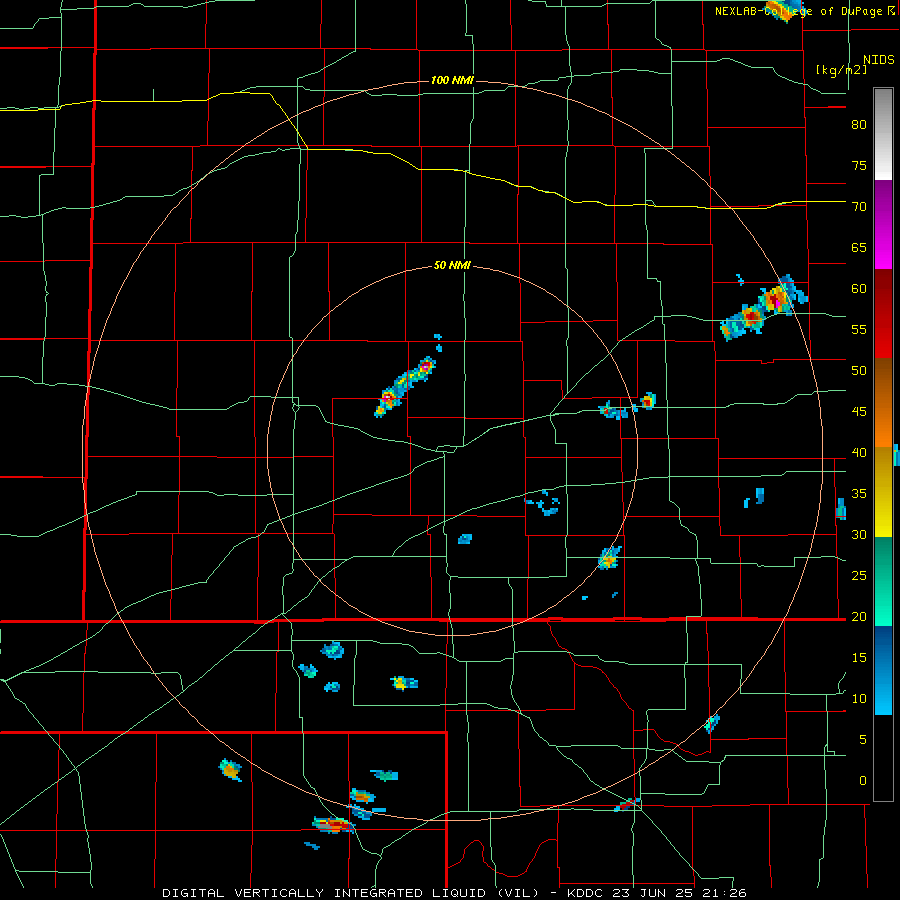Pick the blue segment of the color bar
900x900 pixels.
click(x=883, y=670)
